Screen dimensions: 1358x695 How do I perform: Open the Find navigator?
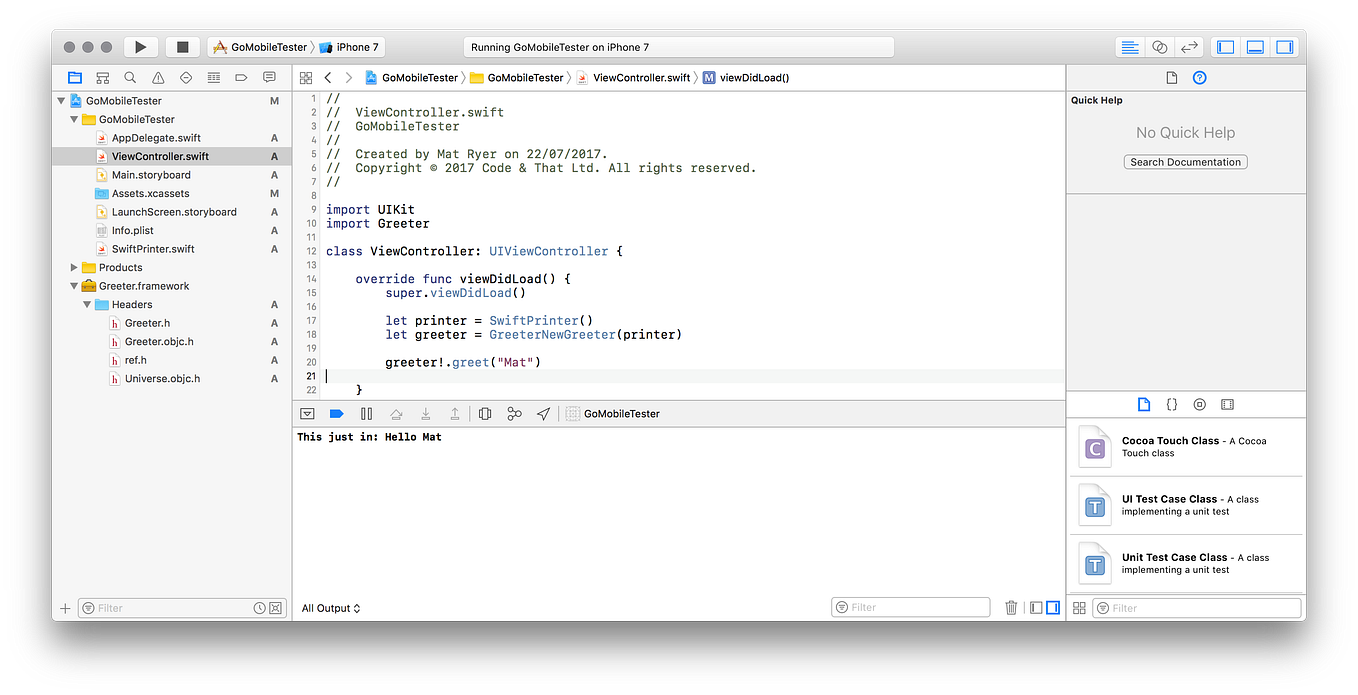(129, 77)
